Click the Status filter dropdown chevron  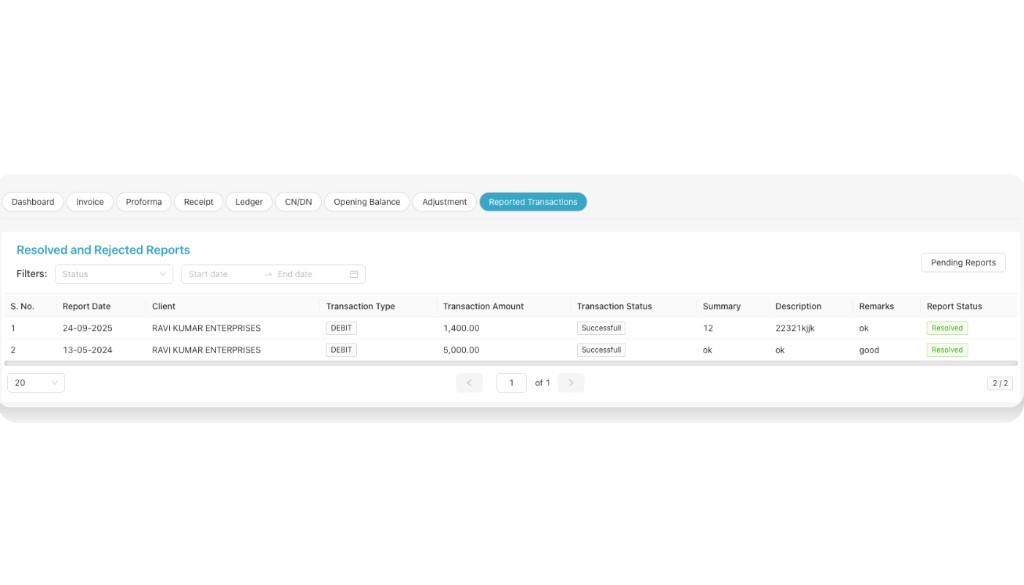162,273
